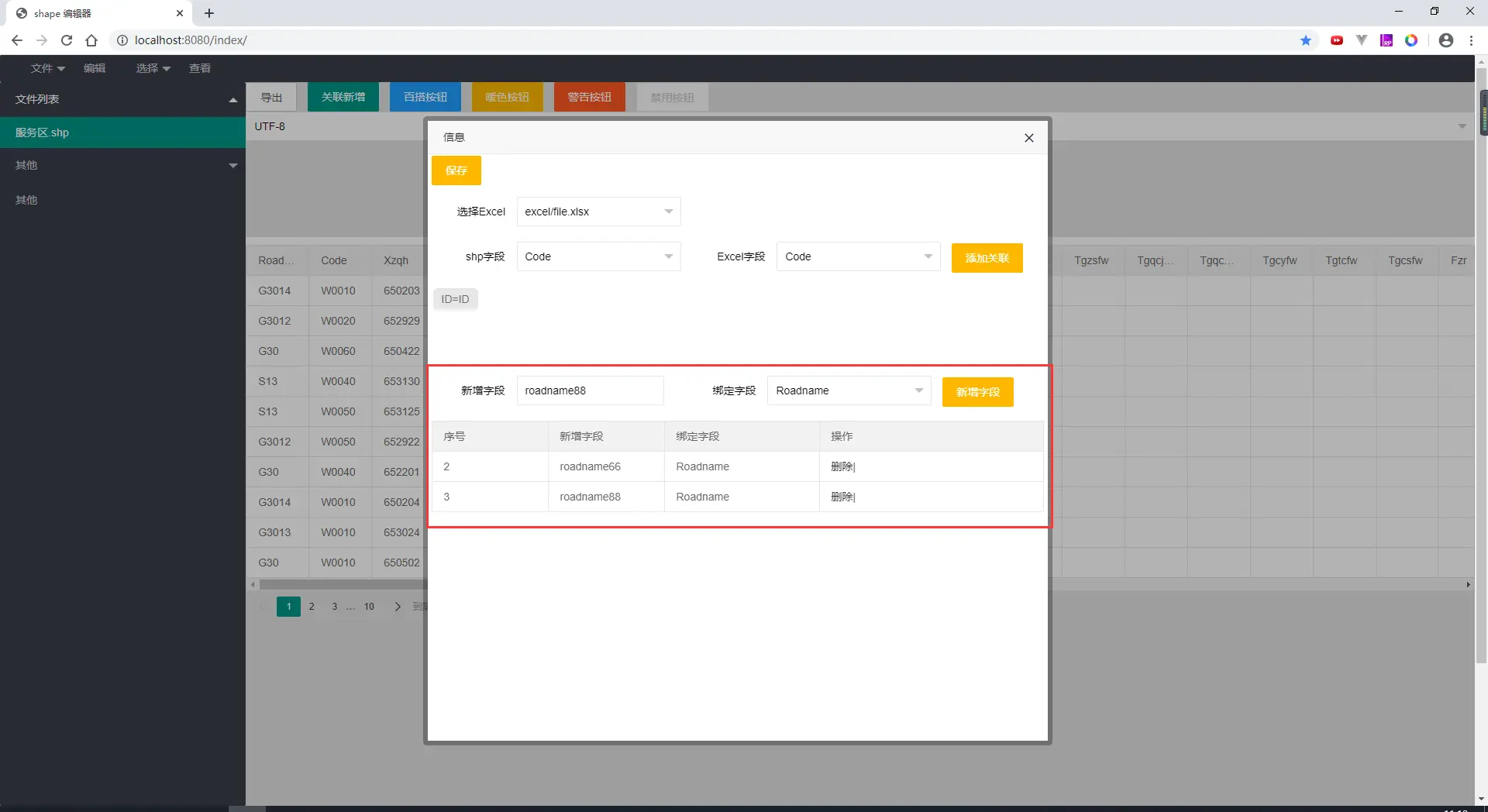Click the Tgcsfw column header
The height and width of the screenshot is (812, 1488).
tap(1405, 260)
